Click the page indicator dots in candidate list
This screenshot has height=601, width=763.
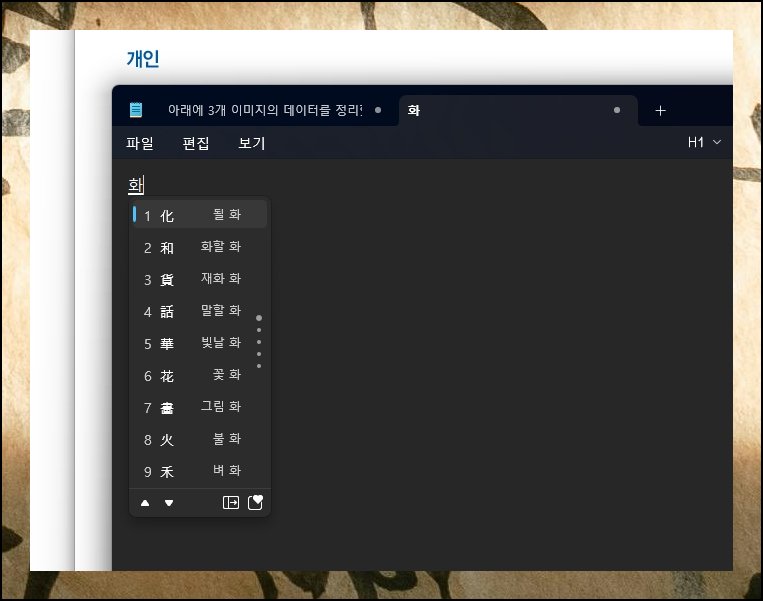click(259, 342)
